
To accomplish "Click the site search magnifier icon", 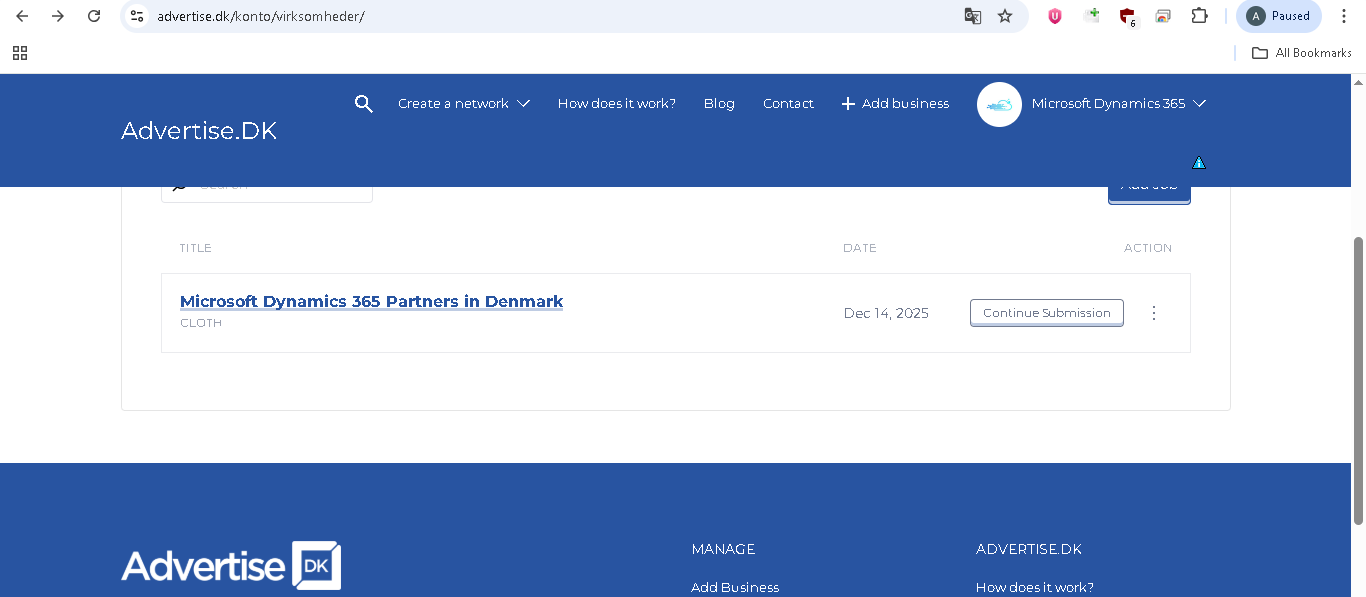I will 363,103.
